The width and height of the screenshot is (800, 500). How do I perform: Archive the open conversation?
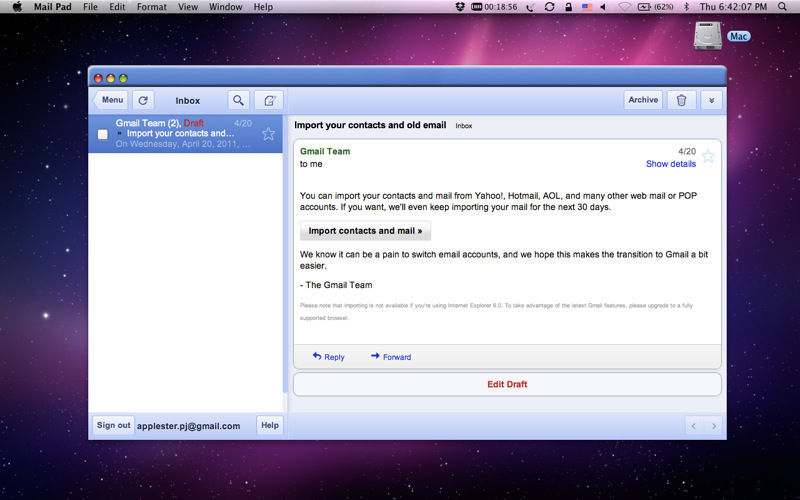pos(643,100)
